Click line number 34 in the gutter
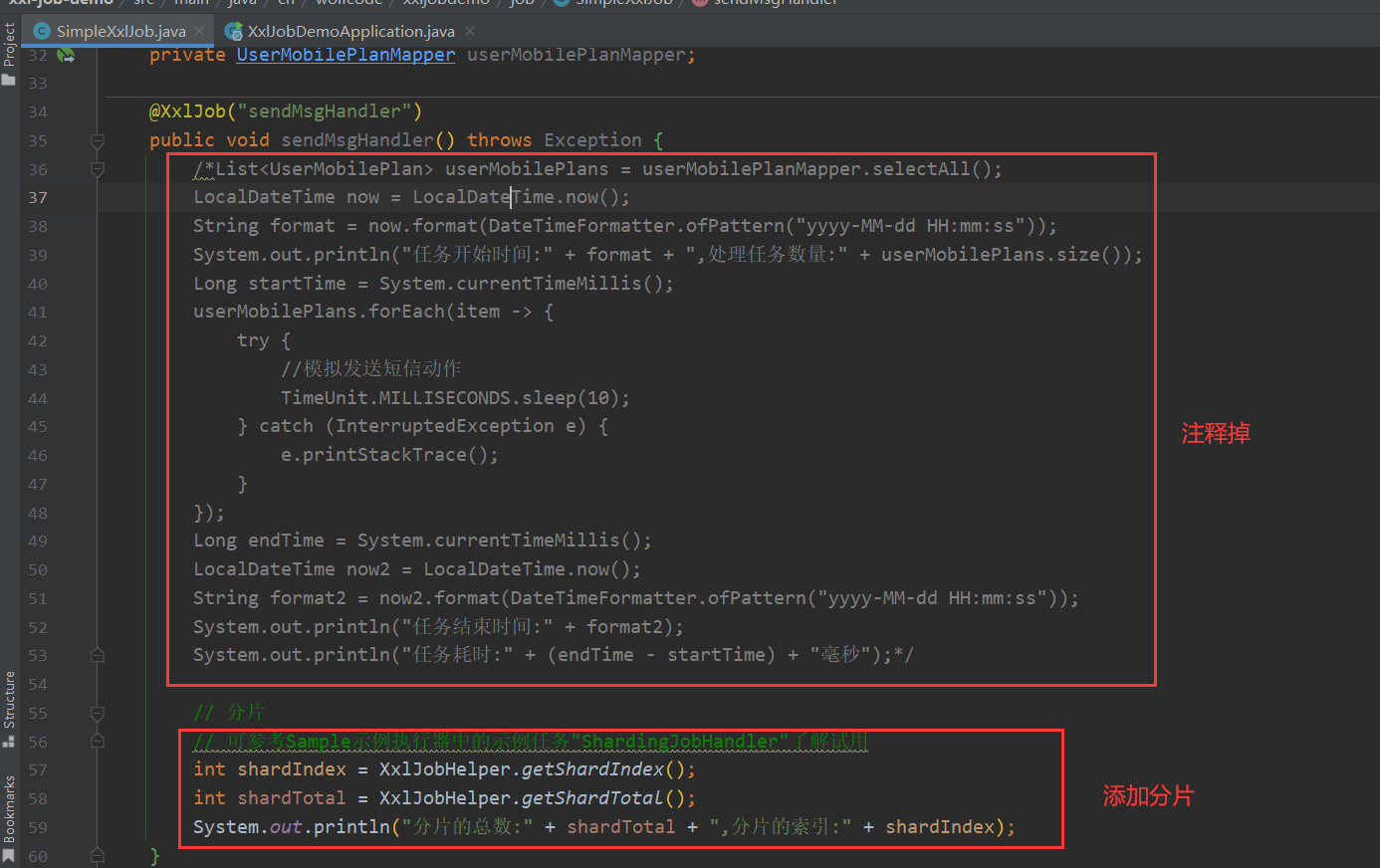Viewport: 1380px width, 868px height. click(38, 111)
